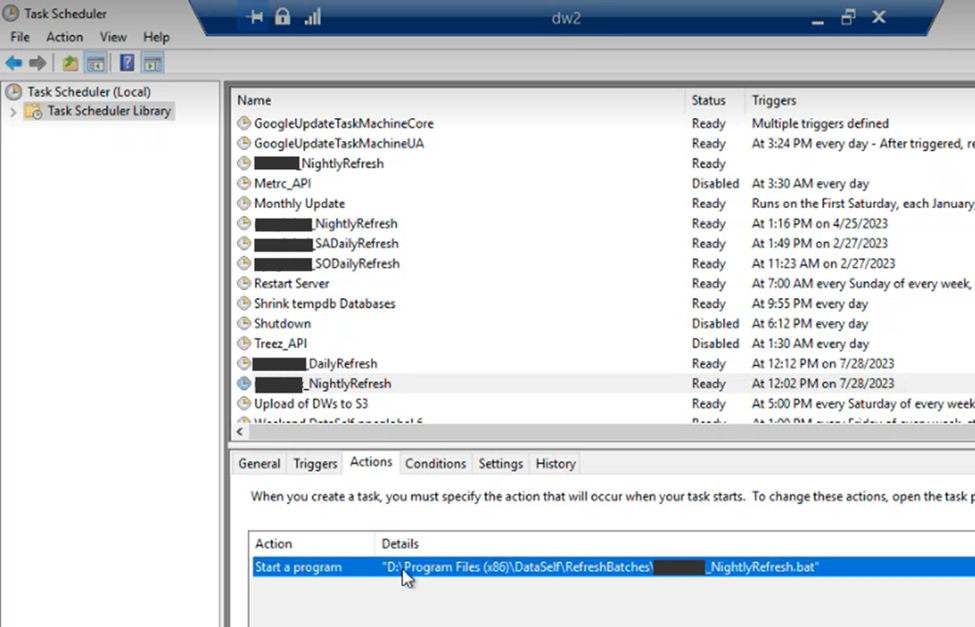Open the View menu
The height and width of the screenshot is (627, 975).
[113, 37]
